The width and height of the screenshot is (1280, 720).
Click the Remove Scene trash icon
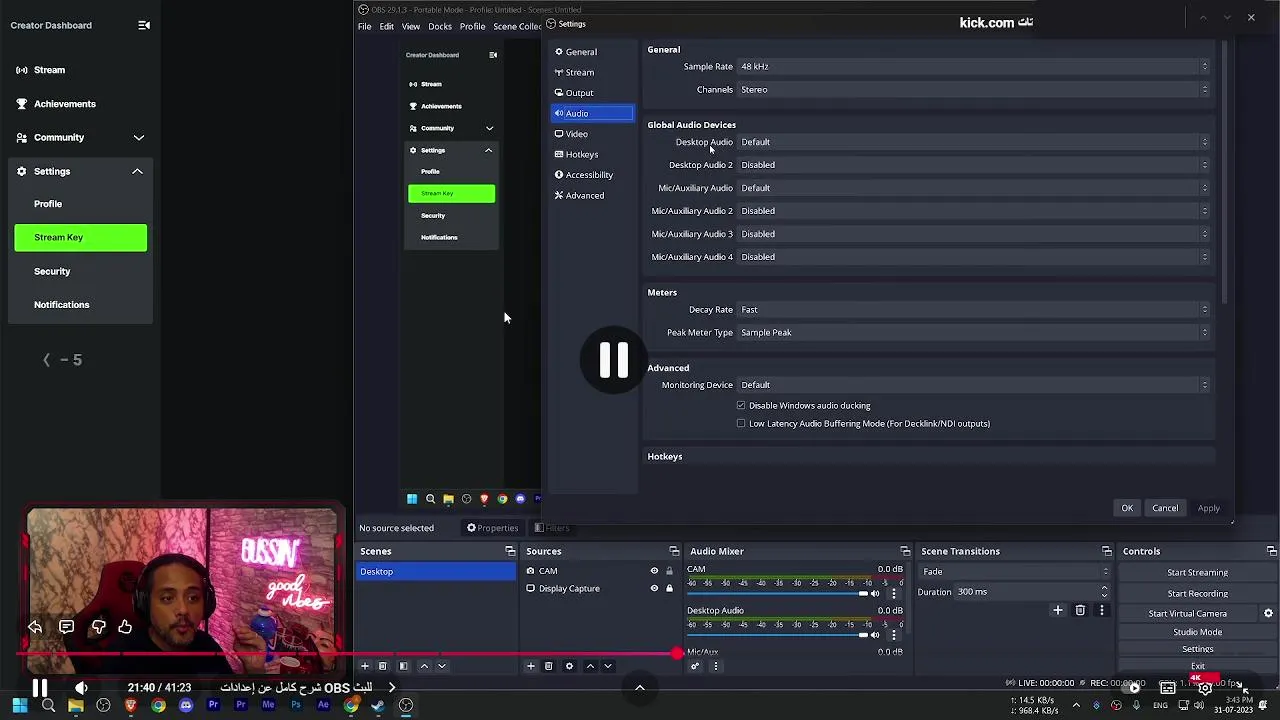382,666
